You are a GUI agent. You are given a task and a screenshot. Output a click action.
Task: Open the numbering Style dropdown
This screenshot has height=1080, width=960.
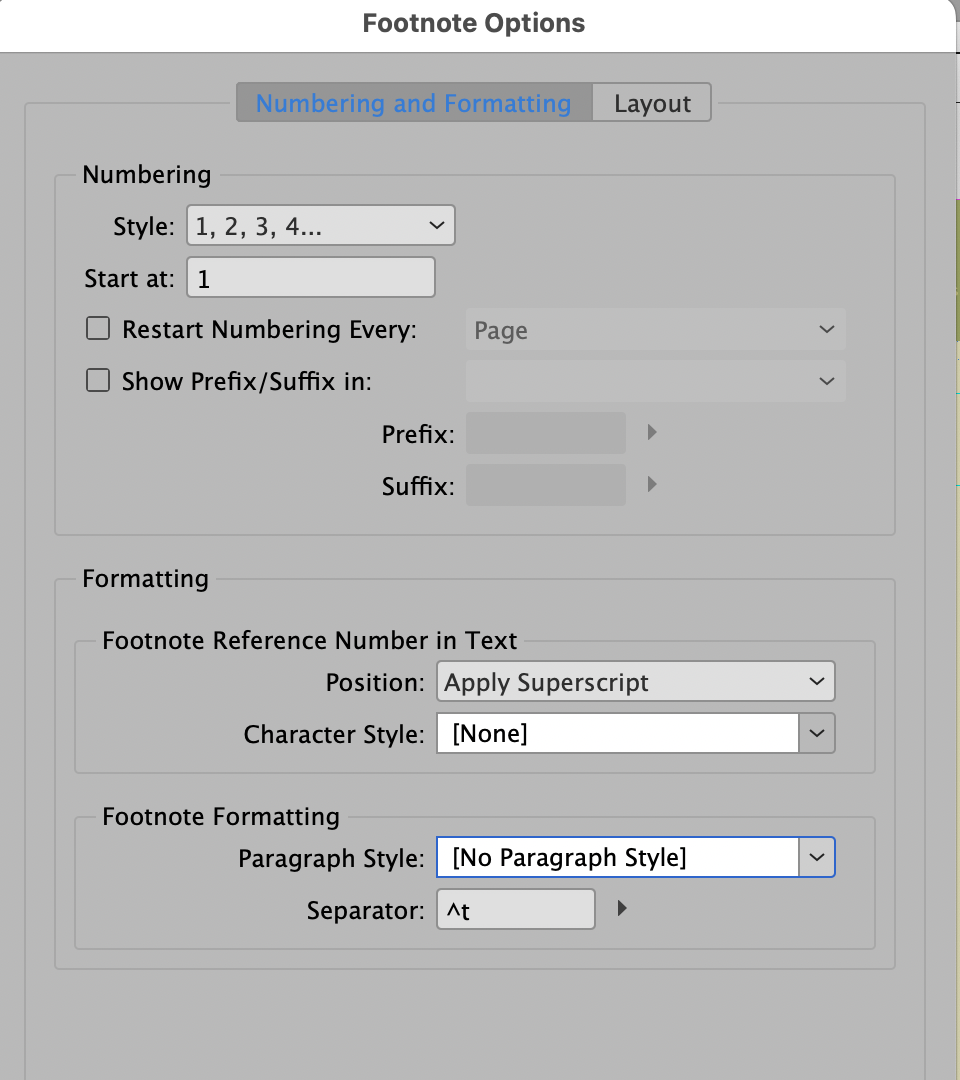click(320, 225)
